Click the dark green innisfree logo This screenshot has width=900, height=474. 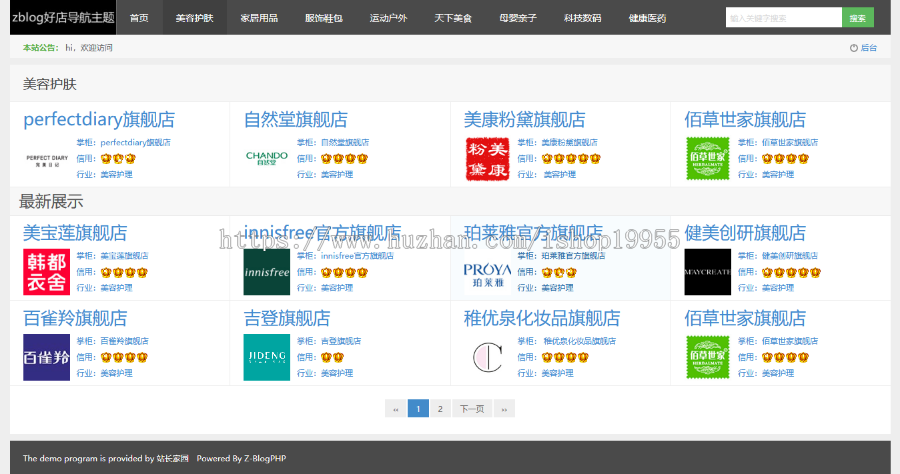(x=267, y=272)
